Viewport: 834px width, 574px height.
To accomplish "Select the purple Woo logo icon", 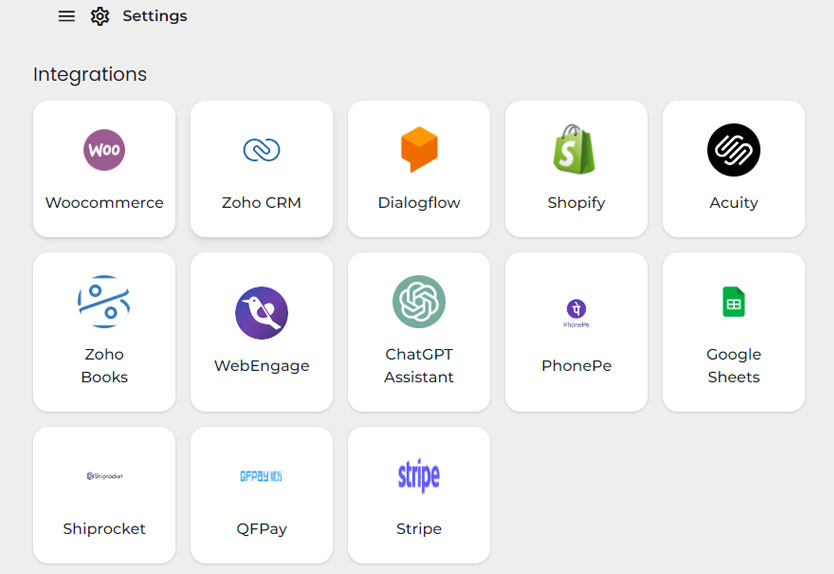I will [104, 150].
